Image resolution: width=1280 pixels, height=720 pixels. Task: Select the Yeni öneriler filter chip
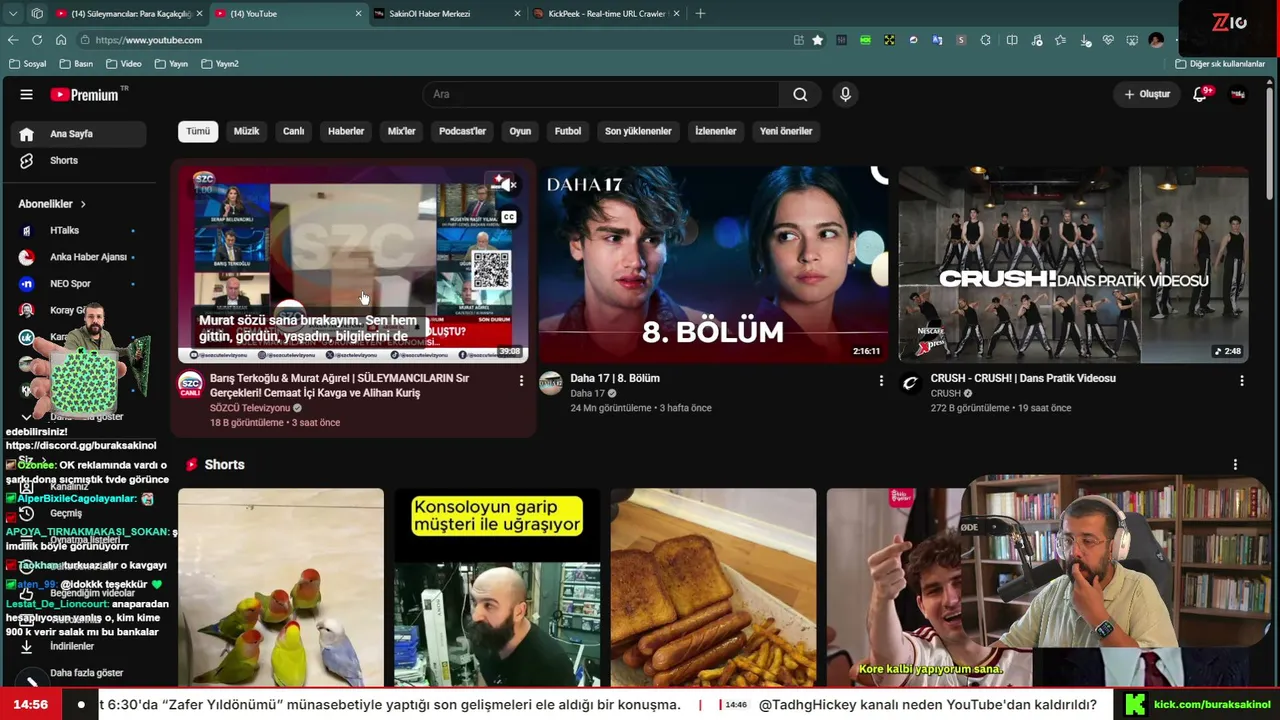tap(786, 131)
